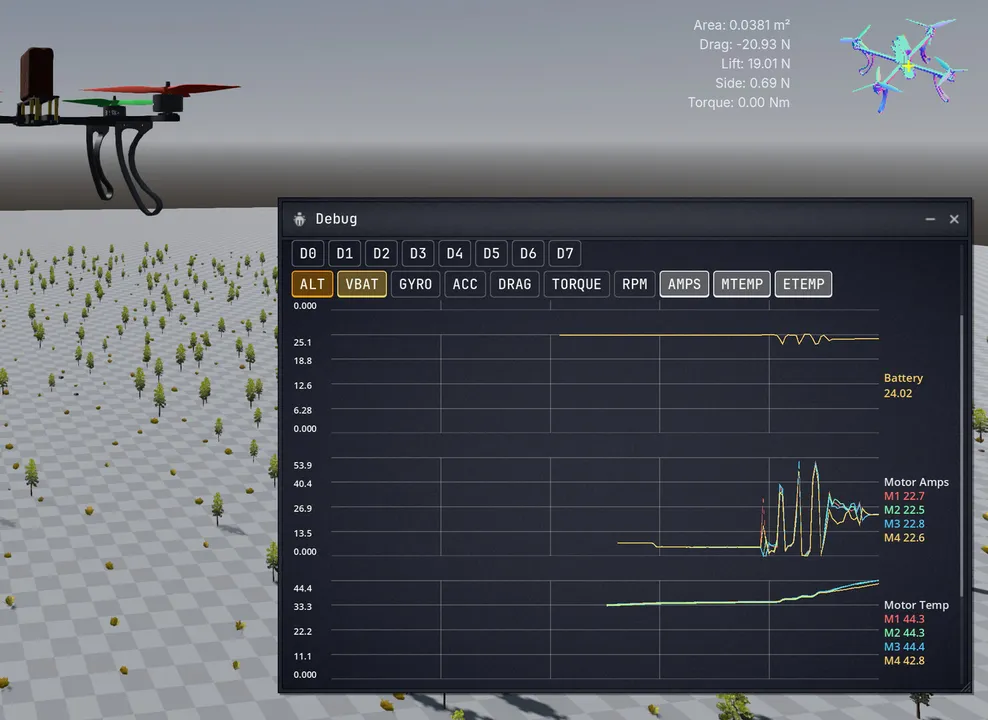
Task: Hide the MTEMP motor temperature graph
Action: 742,284
